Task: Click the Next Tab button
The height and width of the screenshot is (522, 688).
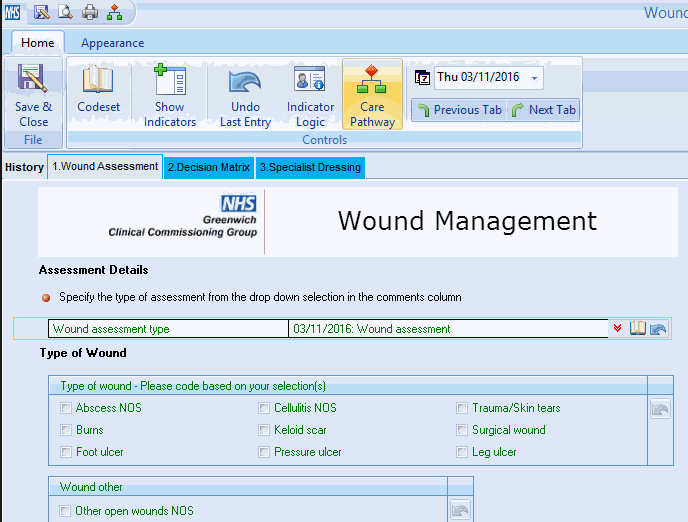Action: (544, 110)
